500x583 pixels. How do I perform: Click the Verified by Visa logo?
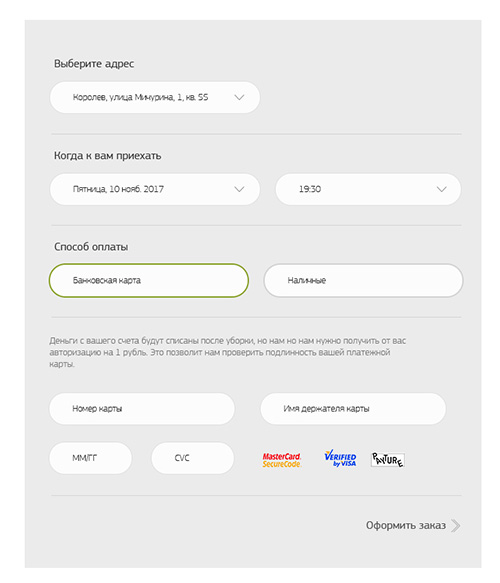(x=340, y=458)
